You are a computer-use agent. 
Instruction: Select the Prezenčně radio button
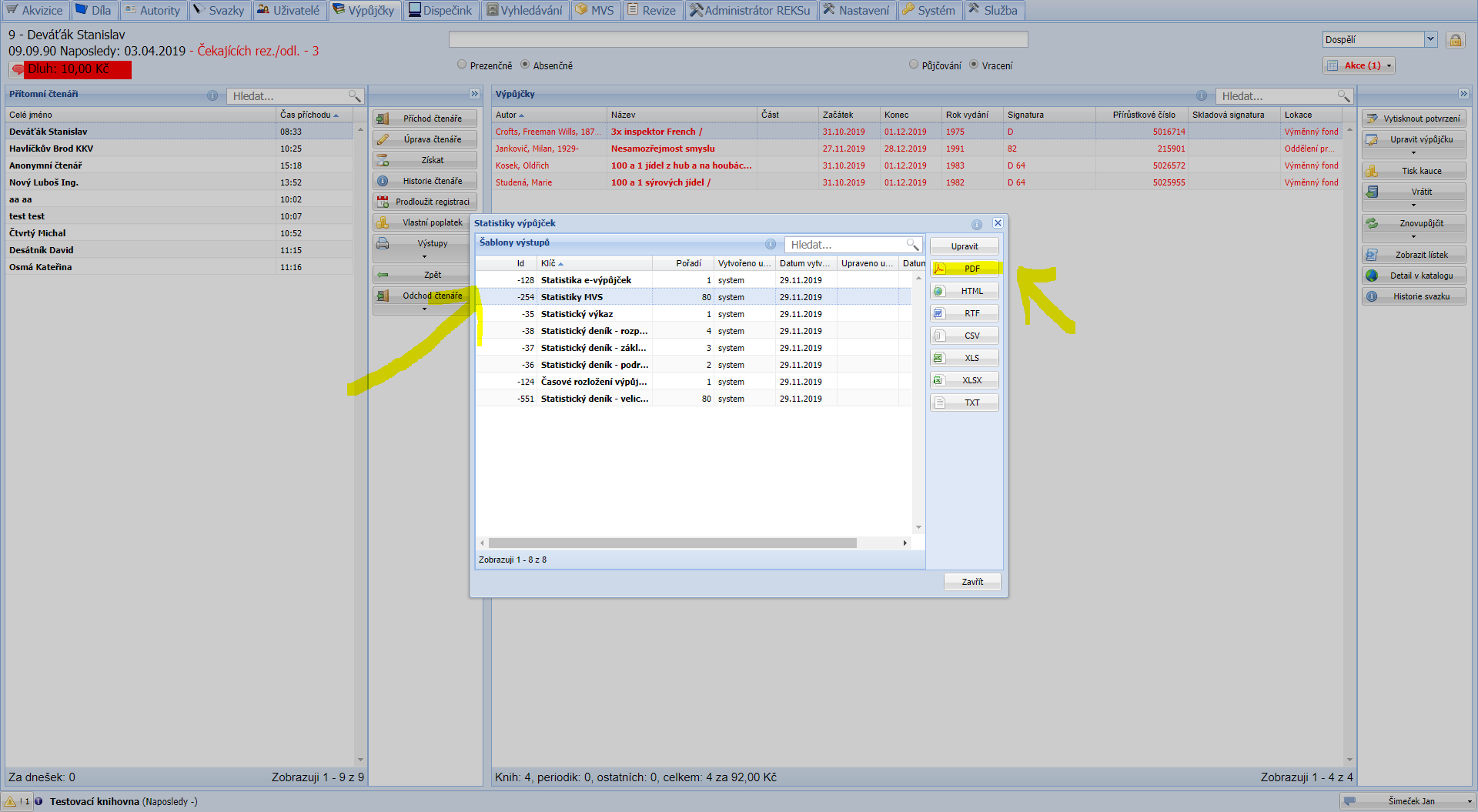pyautogui.click(x=462, y=65)
